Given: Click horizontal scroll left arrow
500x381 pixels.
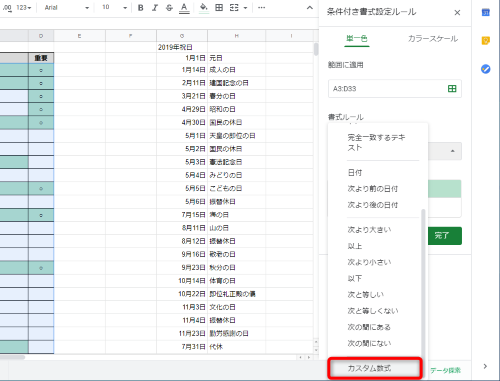Looking at the screenshot, I should coord(301,357).
